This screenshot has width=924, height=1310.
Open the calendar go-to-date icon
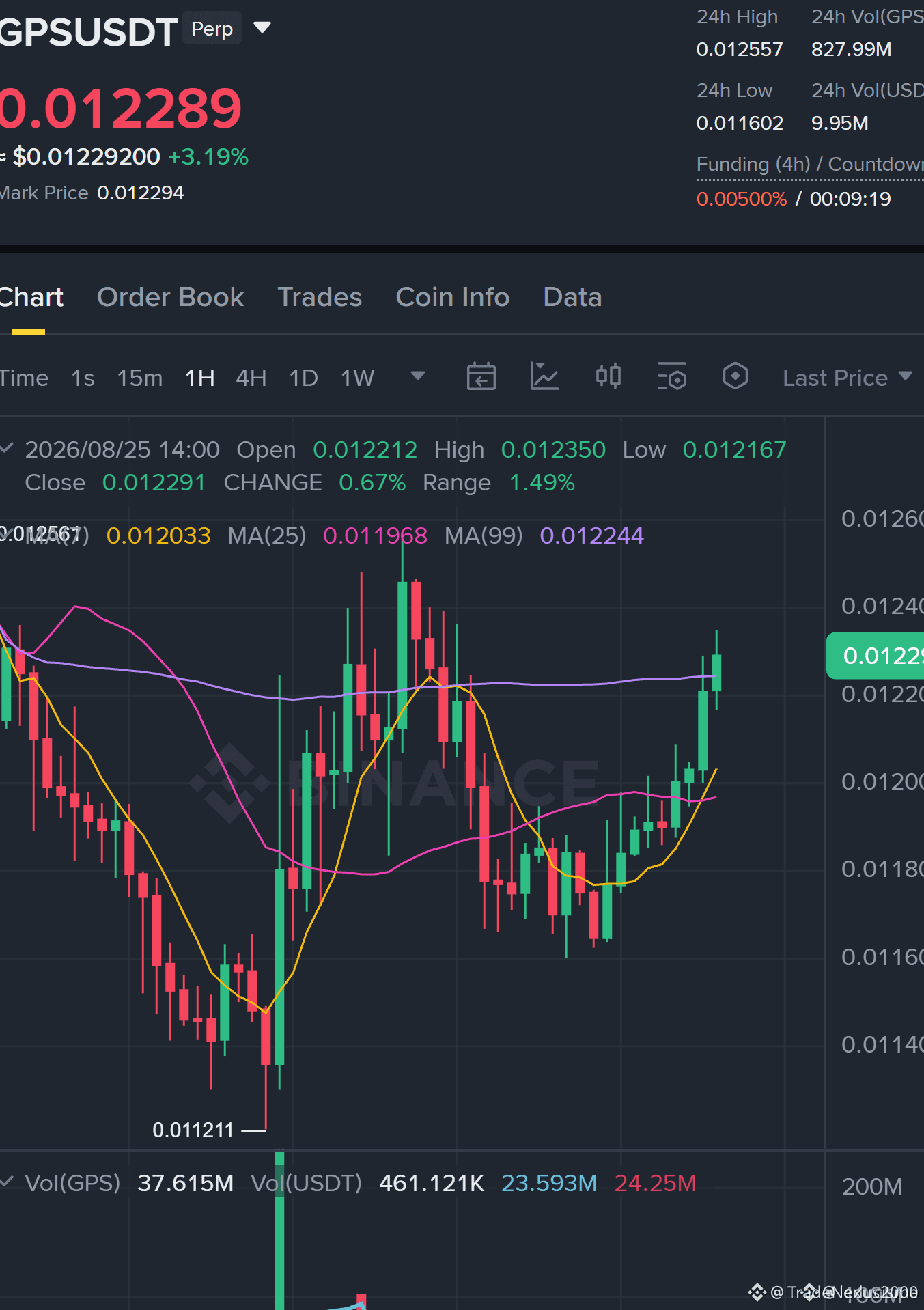coord(481,376)
